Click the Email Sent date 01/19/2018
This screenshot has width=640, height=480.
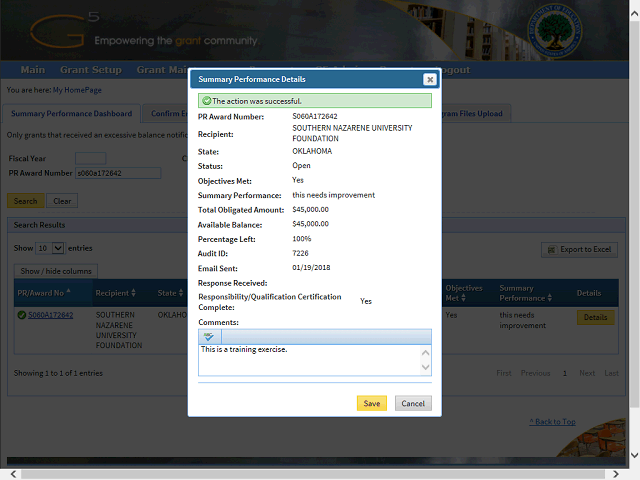click(311, 268)
